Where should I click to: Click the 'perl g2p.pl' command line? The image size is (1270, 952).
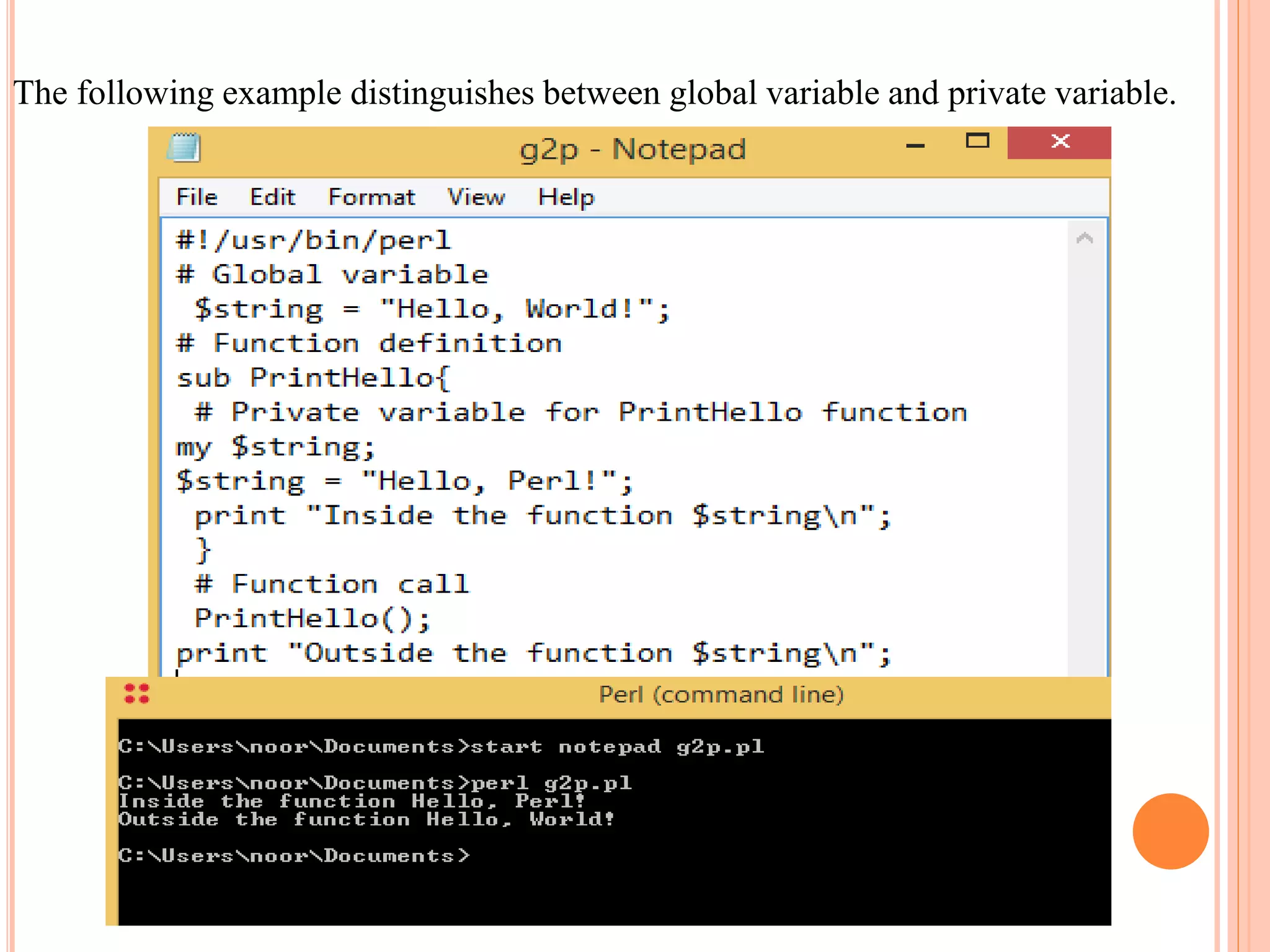coord(375,783)
